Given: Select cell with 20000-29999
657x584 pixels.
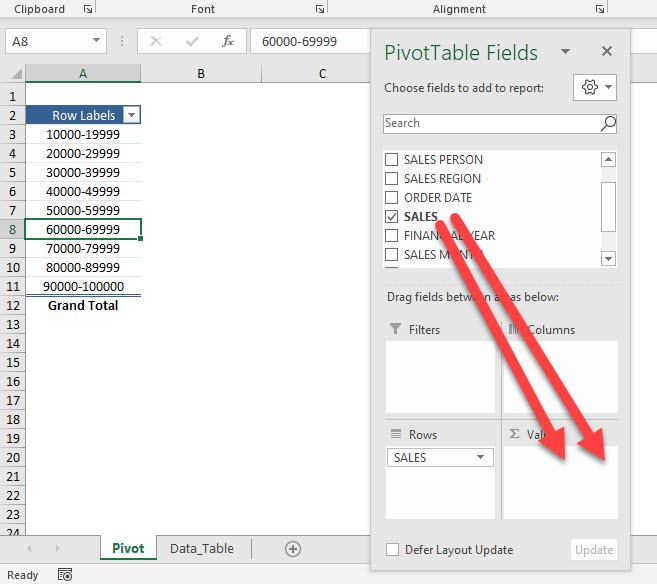Looking at the screenshot, I should click(83, 153).
